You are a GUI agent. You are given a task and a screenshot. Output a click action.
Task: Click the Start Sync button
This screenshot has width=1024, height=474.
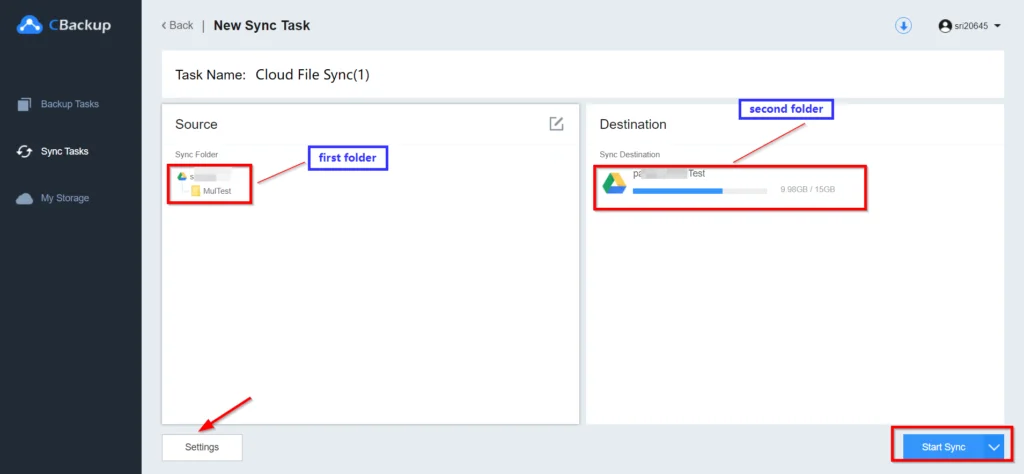click(944, 447)
